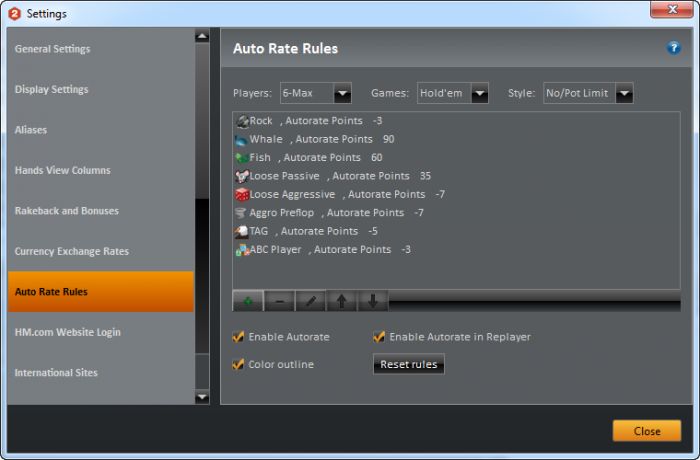The height and width of the screenshot is (460, 700).
Task: Click the Settings window app logo
Action: (x=15, y=14)
